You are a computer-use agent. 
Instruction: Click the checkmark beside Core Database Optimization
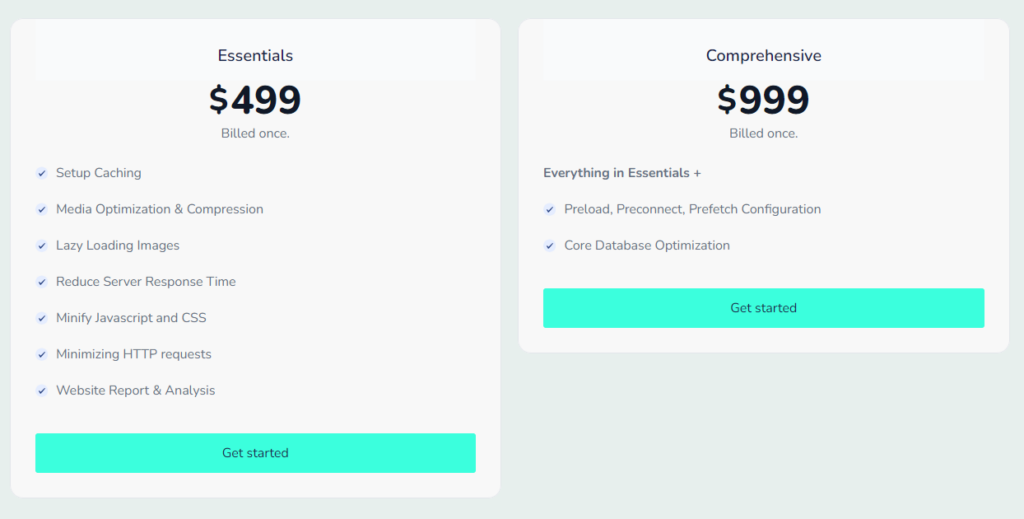click(x=550, y=246)
